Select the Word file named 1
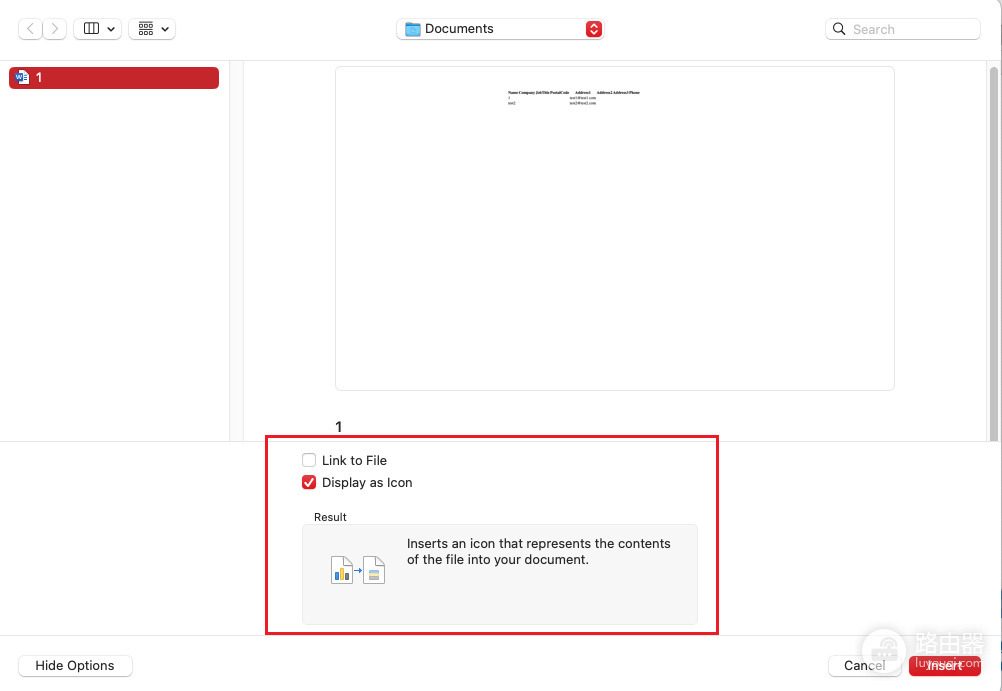Screen dimensions: 1002x691 tap(114, 78)
